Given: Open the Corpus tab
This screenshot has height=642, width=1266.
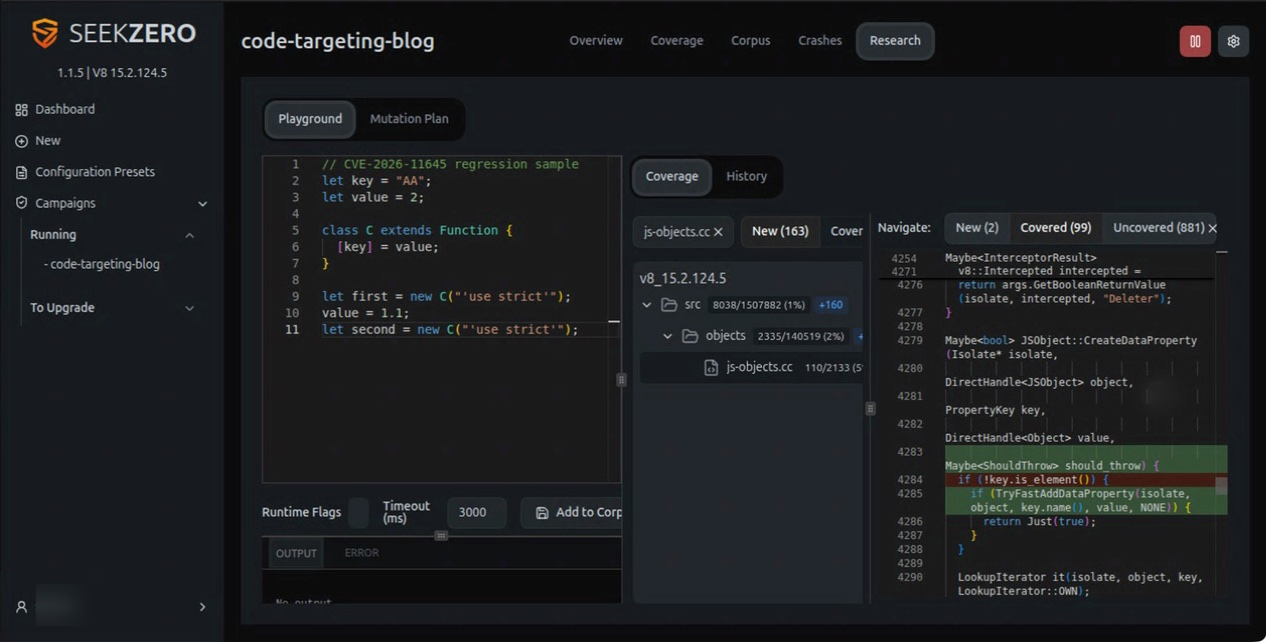Looking at the screenshot, I should pyautogui.click(x=751, y=41).
